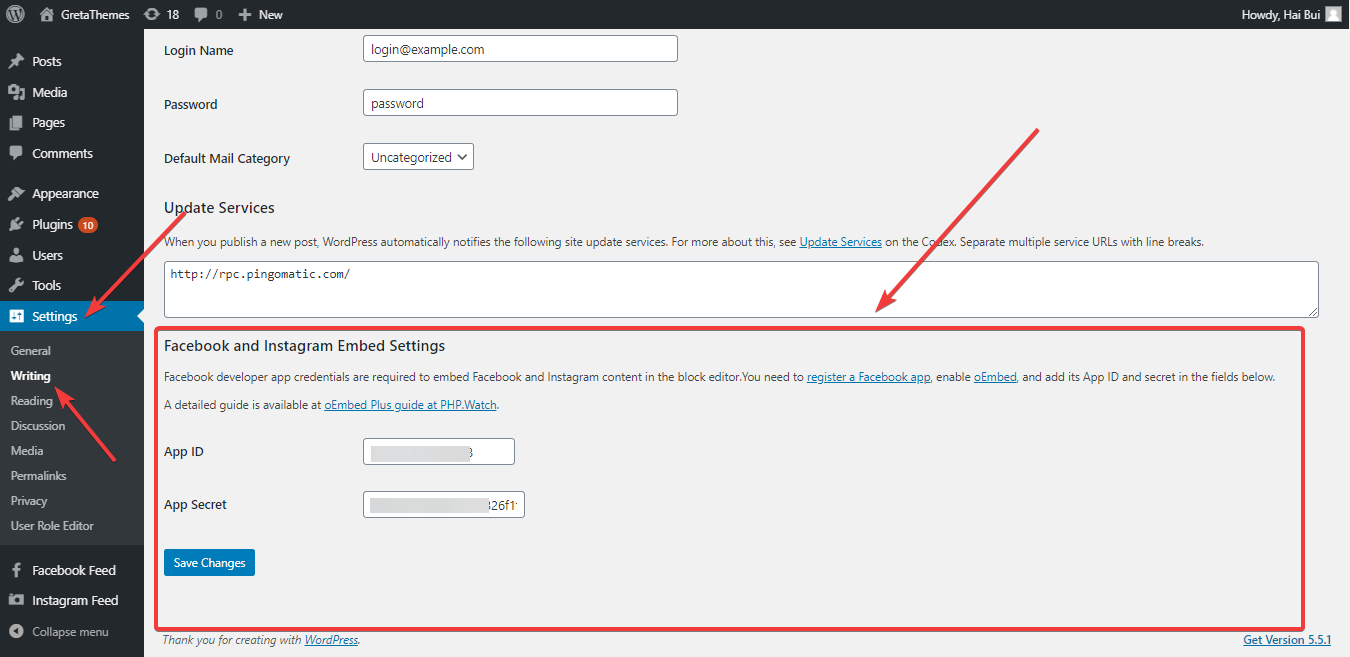
Task: Click New in the admin bar
Action: pos(270,14)
